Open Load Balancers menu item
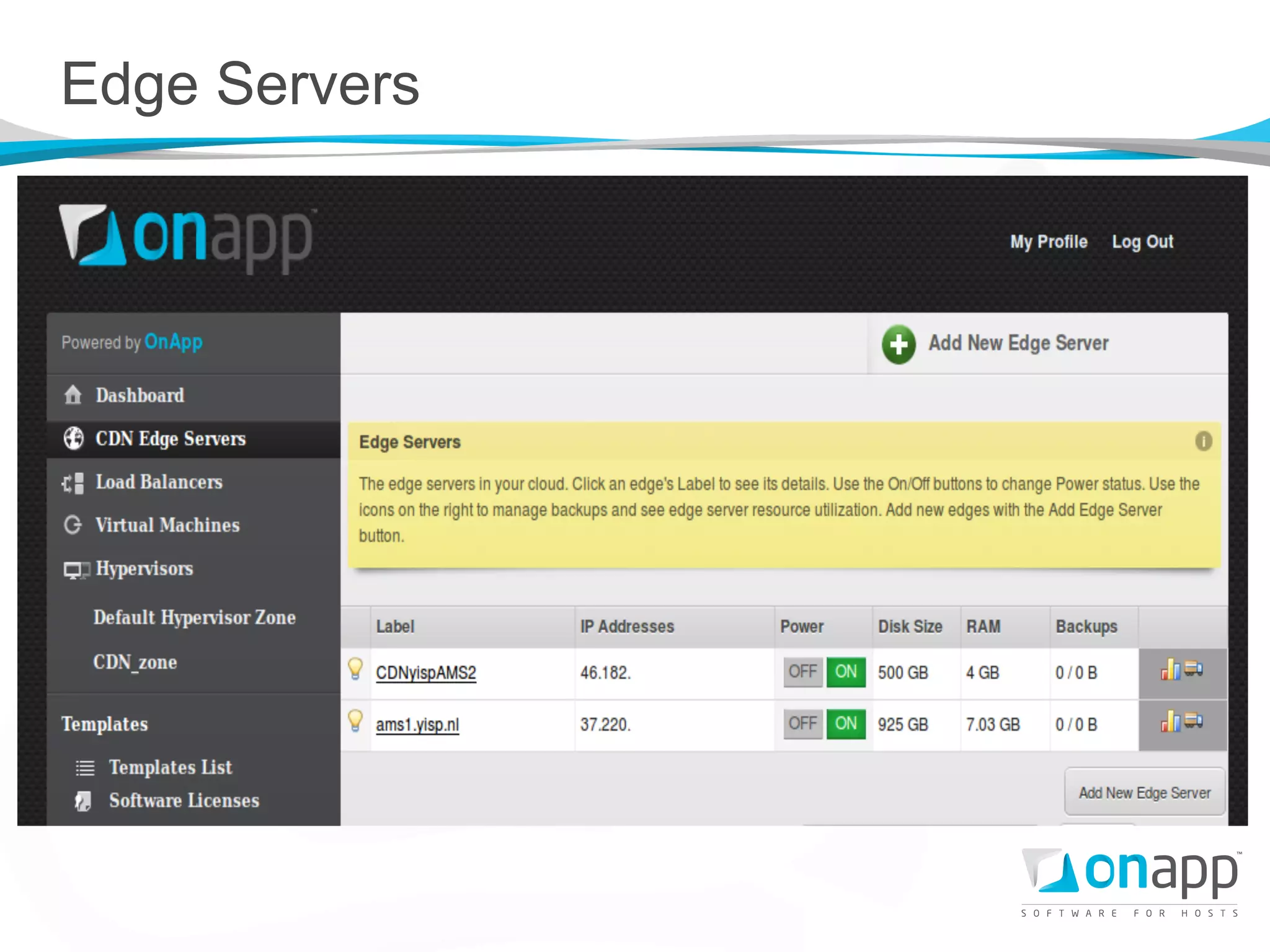 click(159, 482)
